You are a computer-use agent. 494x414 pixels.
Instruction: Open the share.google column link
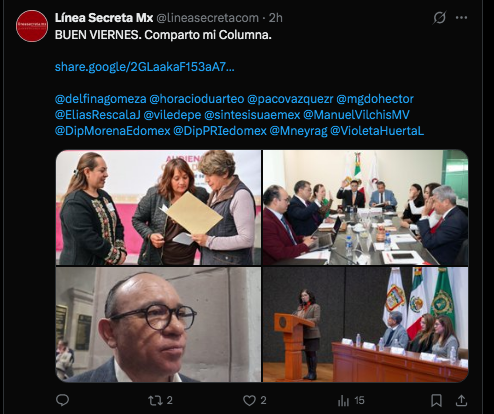click(x=144, y=67)
